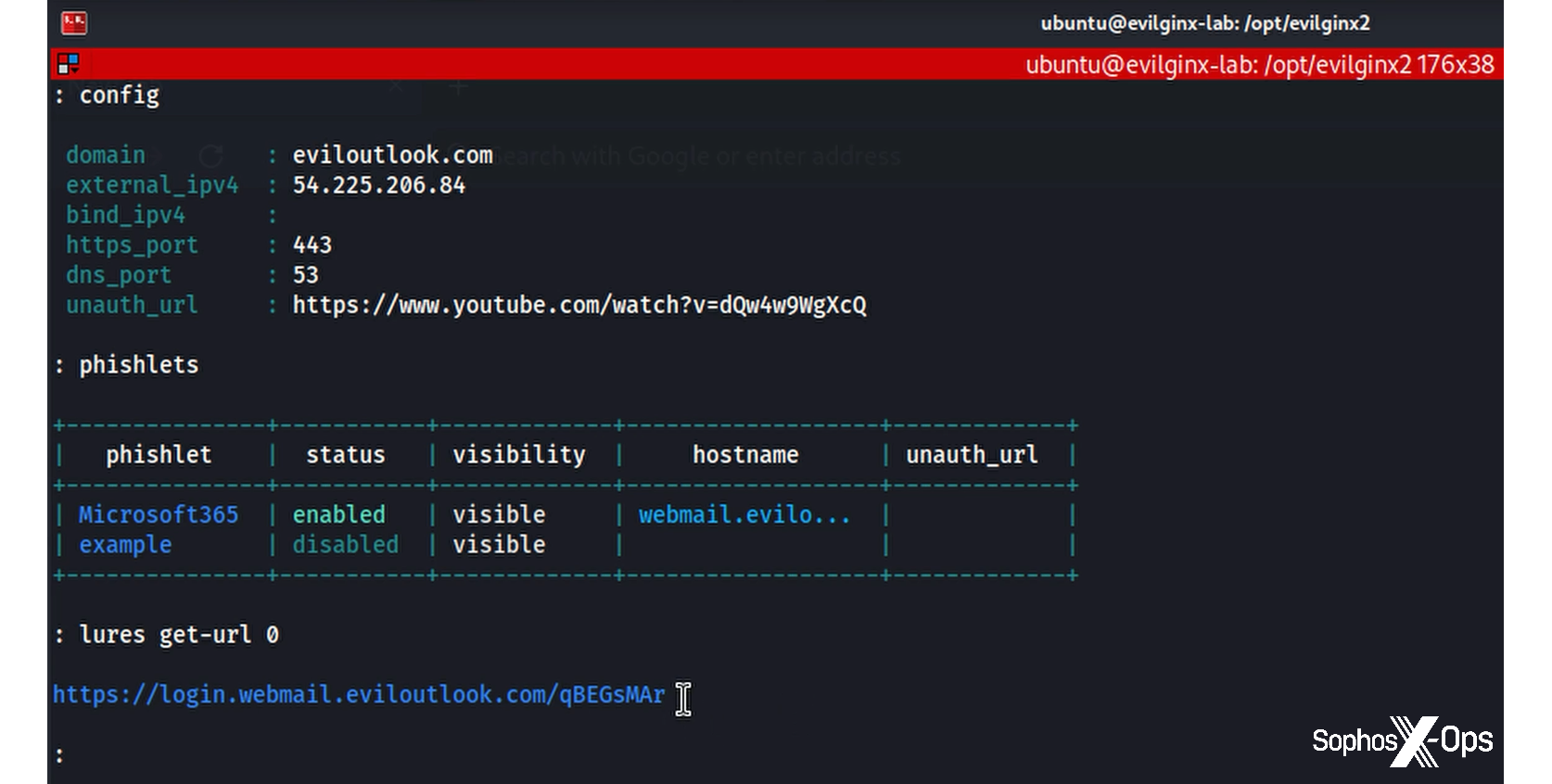Viewport: 1552px width, 784px height.
Task: Click the "bind_ipv4" config key
Action: point(125,215)
